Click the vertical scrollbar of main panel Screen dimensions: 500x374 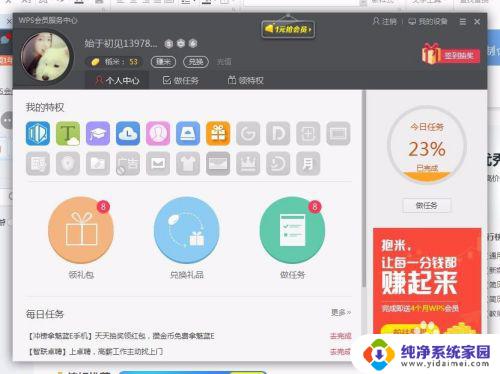click(x=364, y=188)
